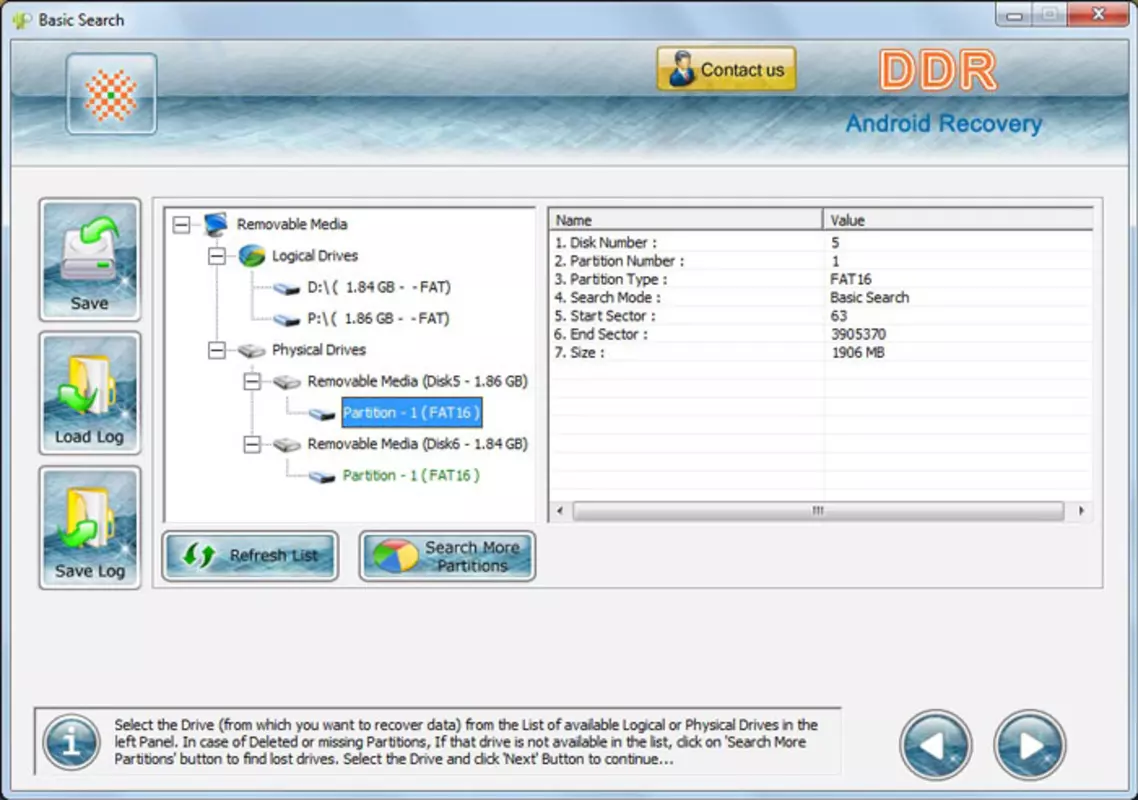Screen dimensions: 1138x800
Task: Collapse the Logical Drives node
Action: coord(216,256)
